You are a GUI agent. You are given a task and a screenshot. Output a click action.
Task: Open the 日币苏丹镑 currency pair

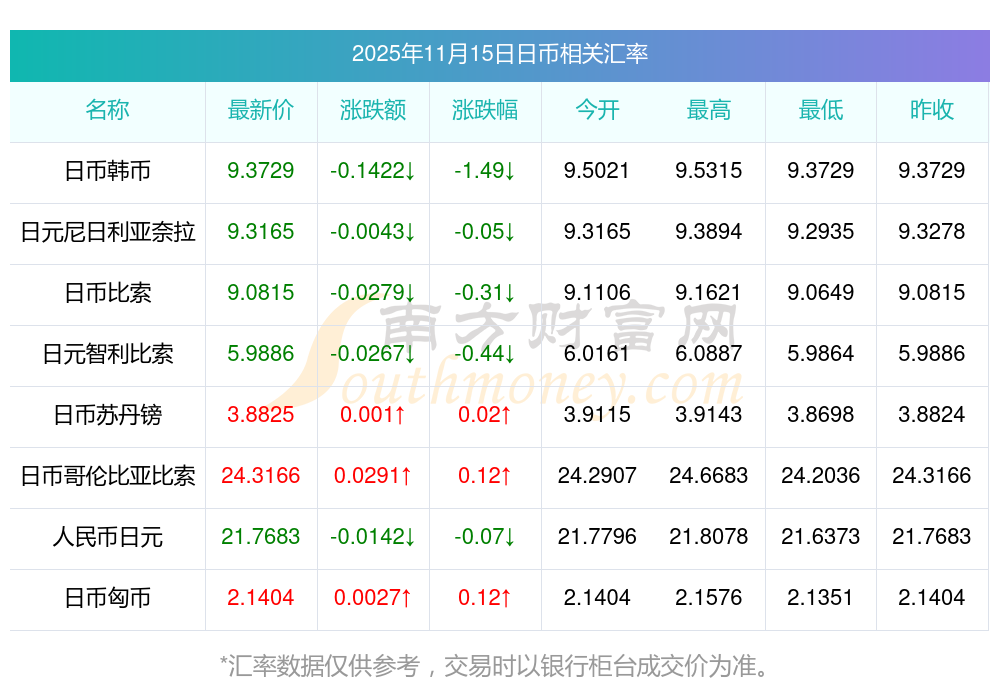[x=107, y=415]
